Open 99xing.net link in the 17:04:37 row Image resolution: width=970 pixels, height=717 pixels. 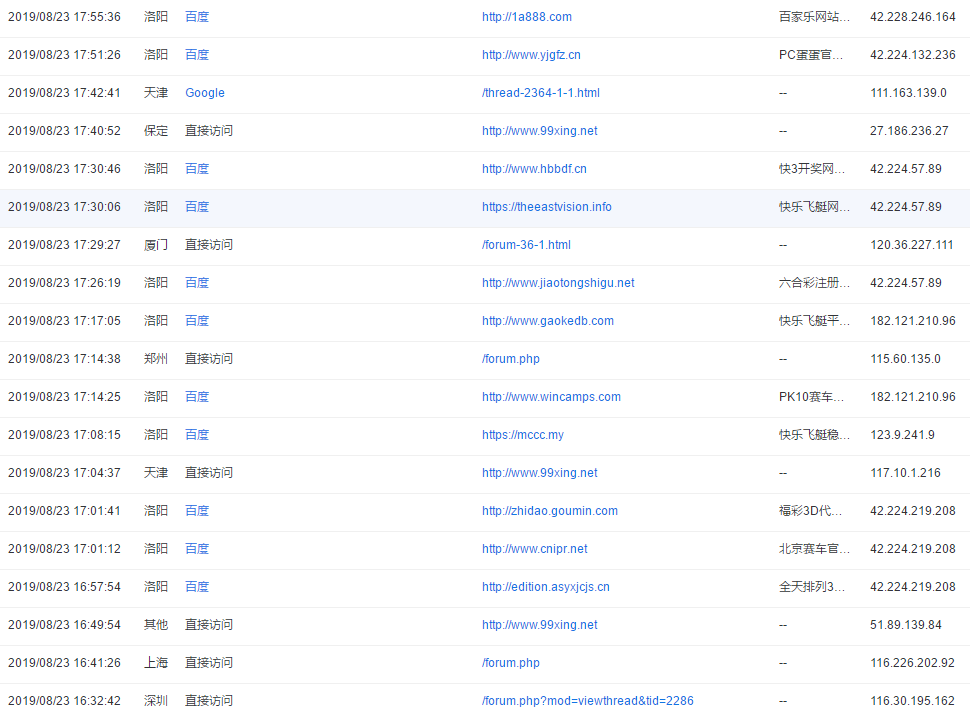click(x=539, y=473)
